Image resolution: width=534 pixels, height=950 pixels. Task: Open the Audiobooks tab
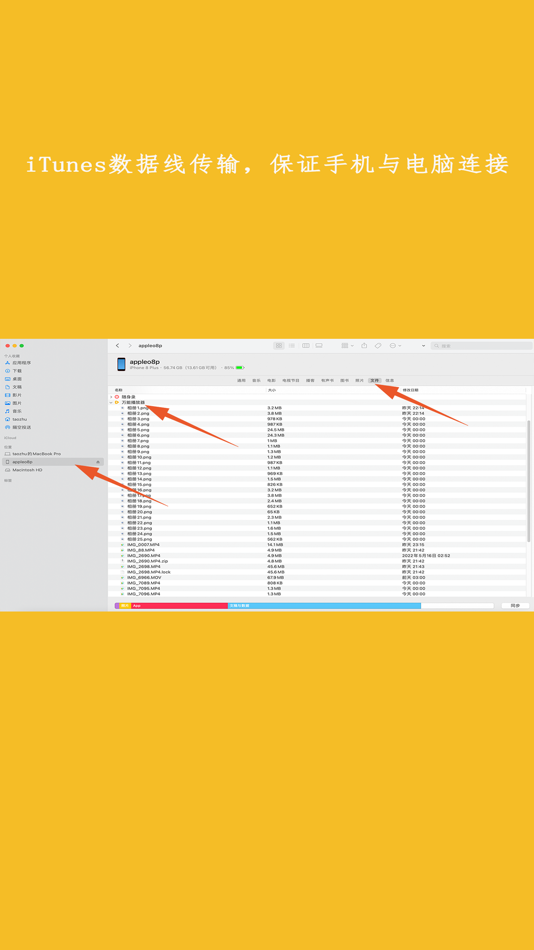tap(327, 380)
